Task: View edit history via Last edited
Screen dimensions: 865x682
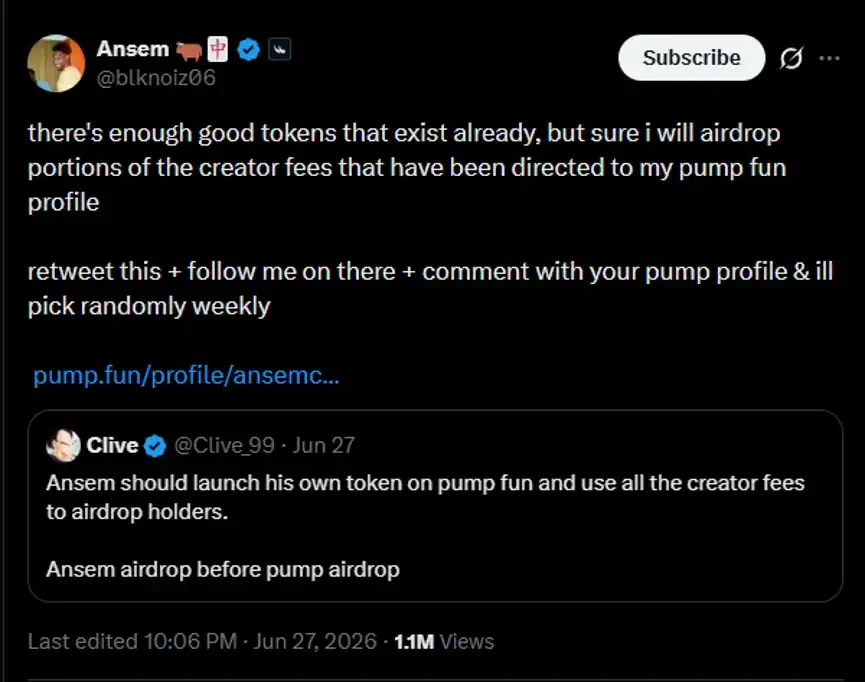Action: pyautogui.click(x=132, y=642)
